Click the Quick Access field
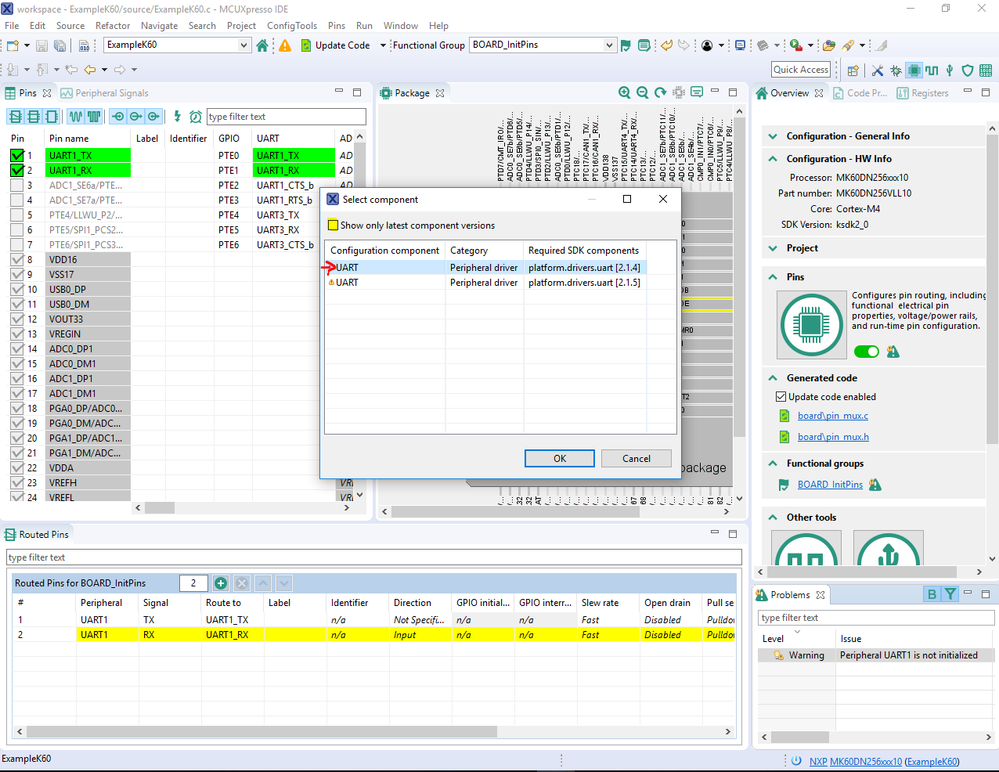This screenshot has width=999, height=772. [x=801, y=69]
